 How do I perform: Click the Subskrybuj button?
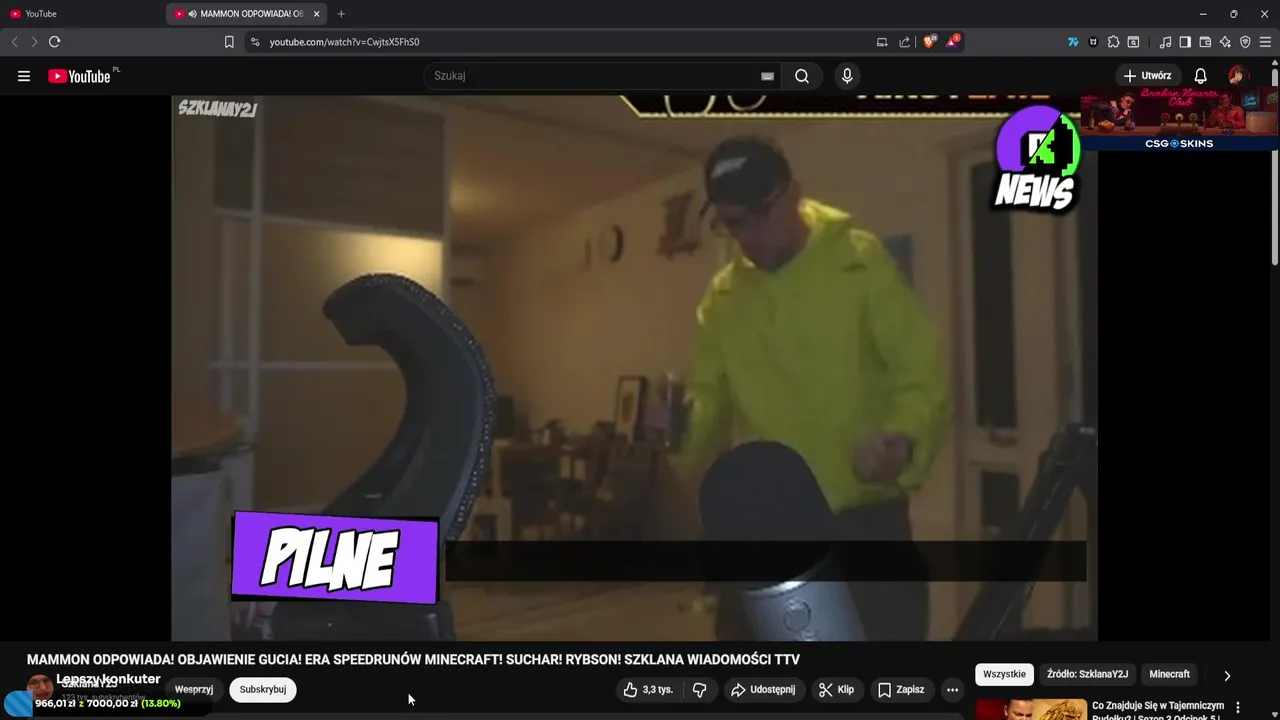[263, 690]
